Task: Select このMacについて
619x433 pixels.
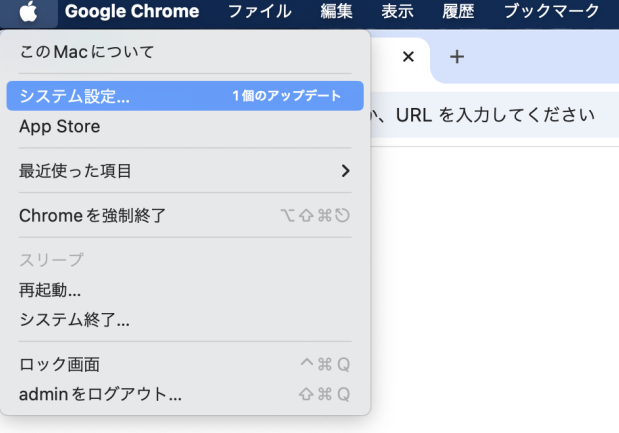Action: tap(185, 52)
